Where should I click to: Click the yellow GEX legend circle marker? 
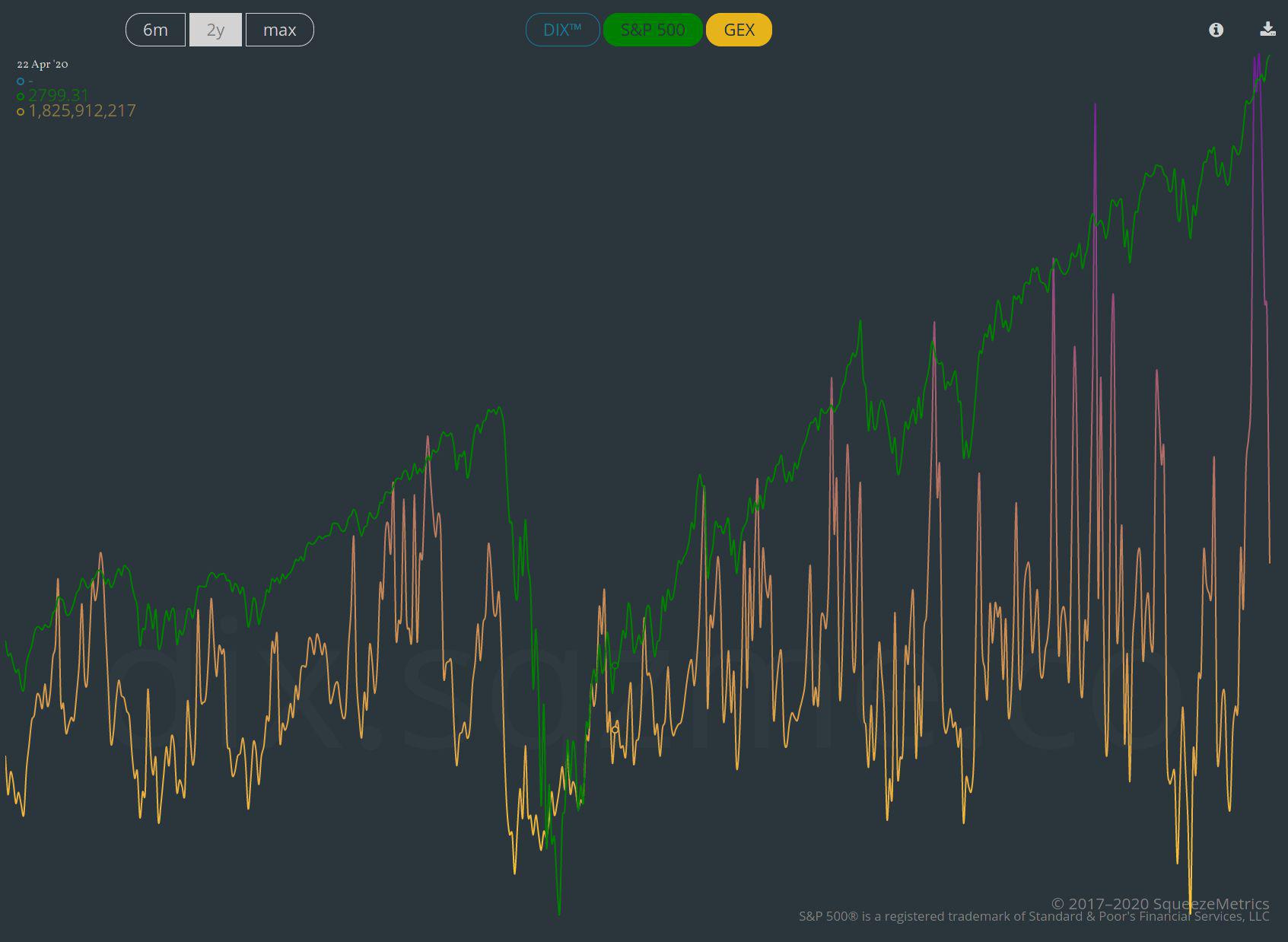point(21,112)
